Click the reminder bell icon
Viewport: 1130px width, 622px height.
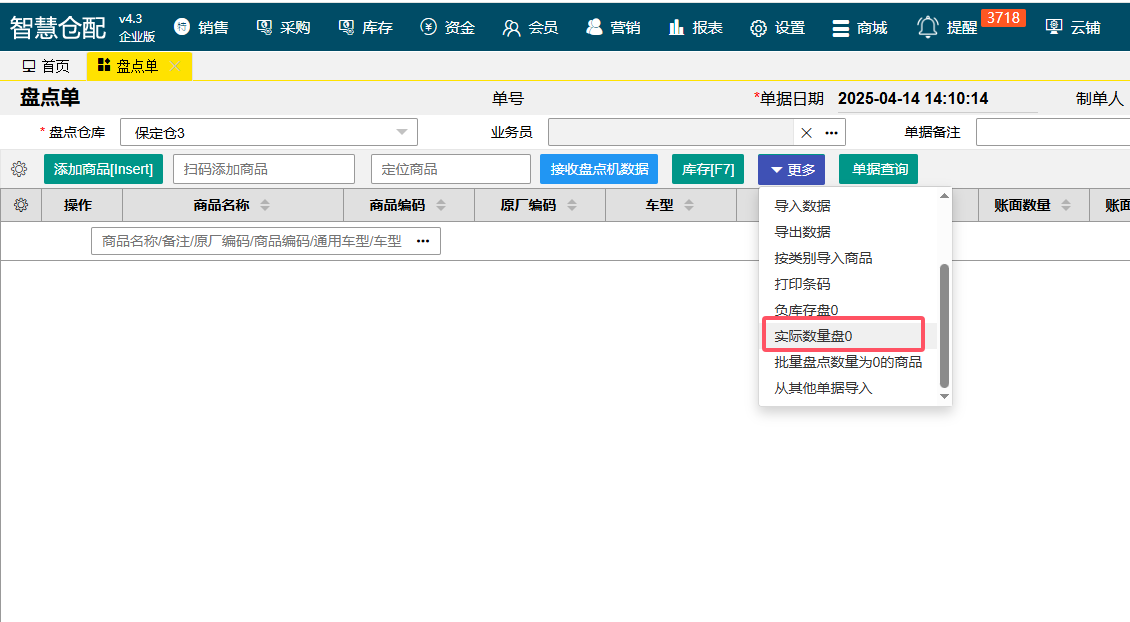pyautogui.click(x=928, y=27)
